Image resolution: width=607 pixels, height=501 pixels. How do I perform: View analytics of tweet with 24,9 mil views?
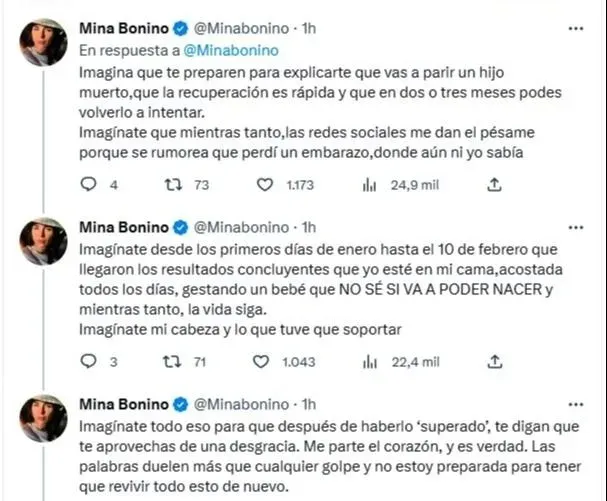click(369, 184)
